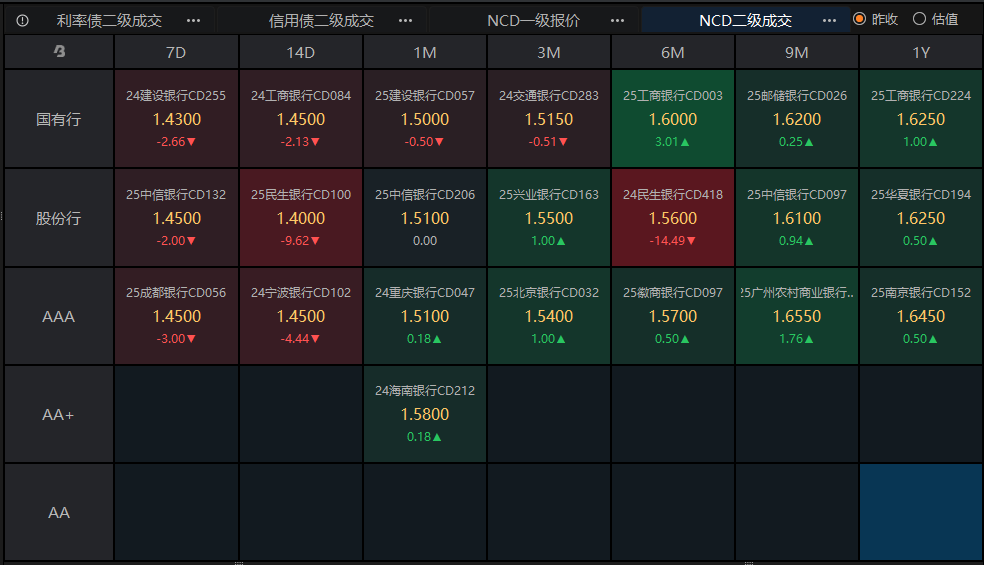Click the highlighted blue AA 1Y cell
This screenshot has width=984, height=565.
pyautogui.click(x=921, y=512)
